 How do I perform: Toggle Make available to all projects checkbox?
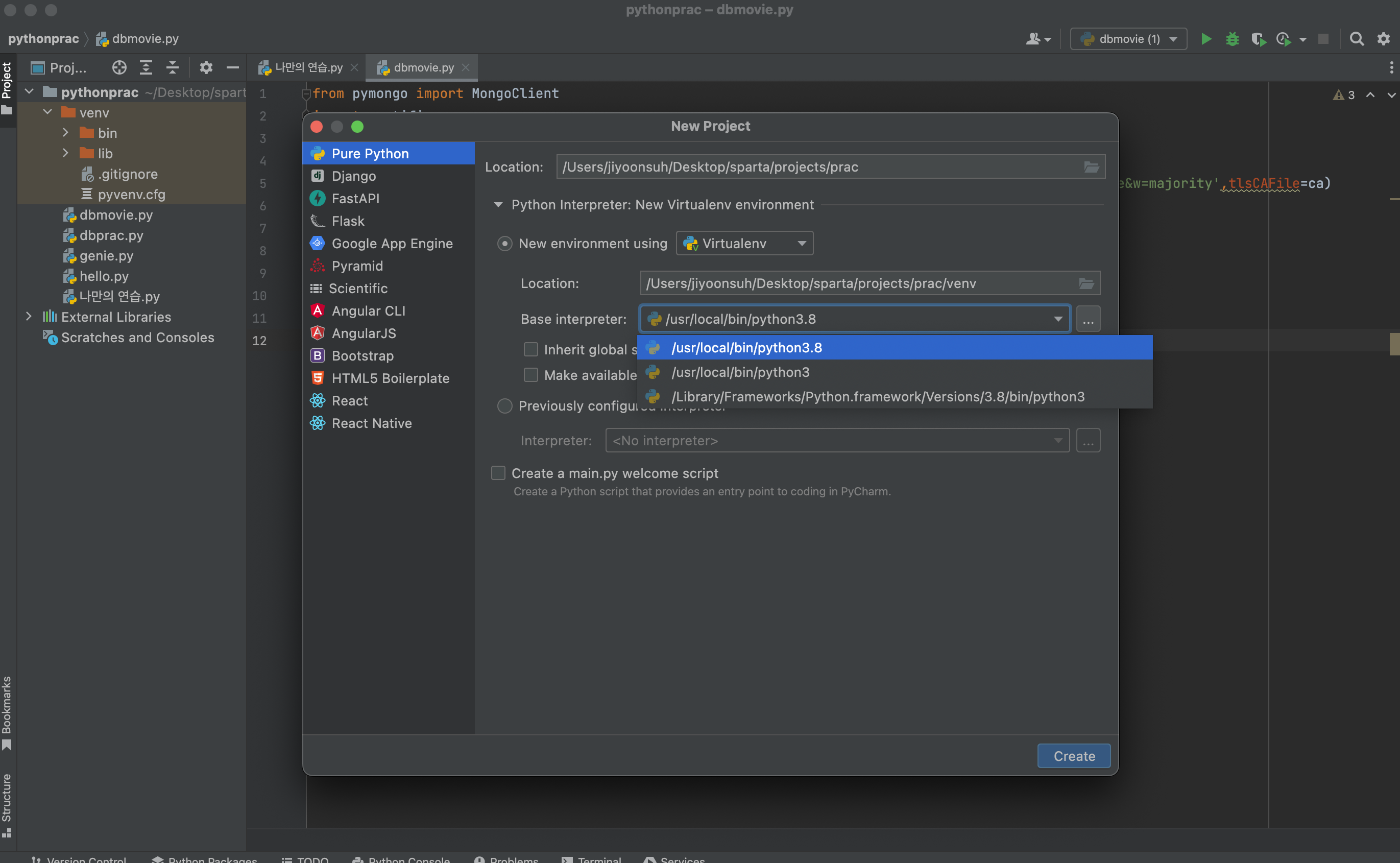(x=531, y=375)
